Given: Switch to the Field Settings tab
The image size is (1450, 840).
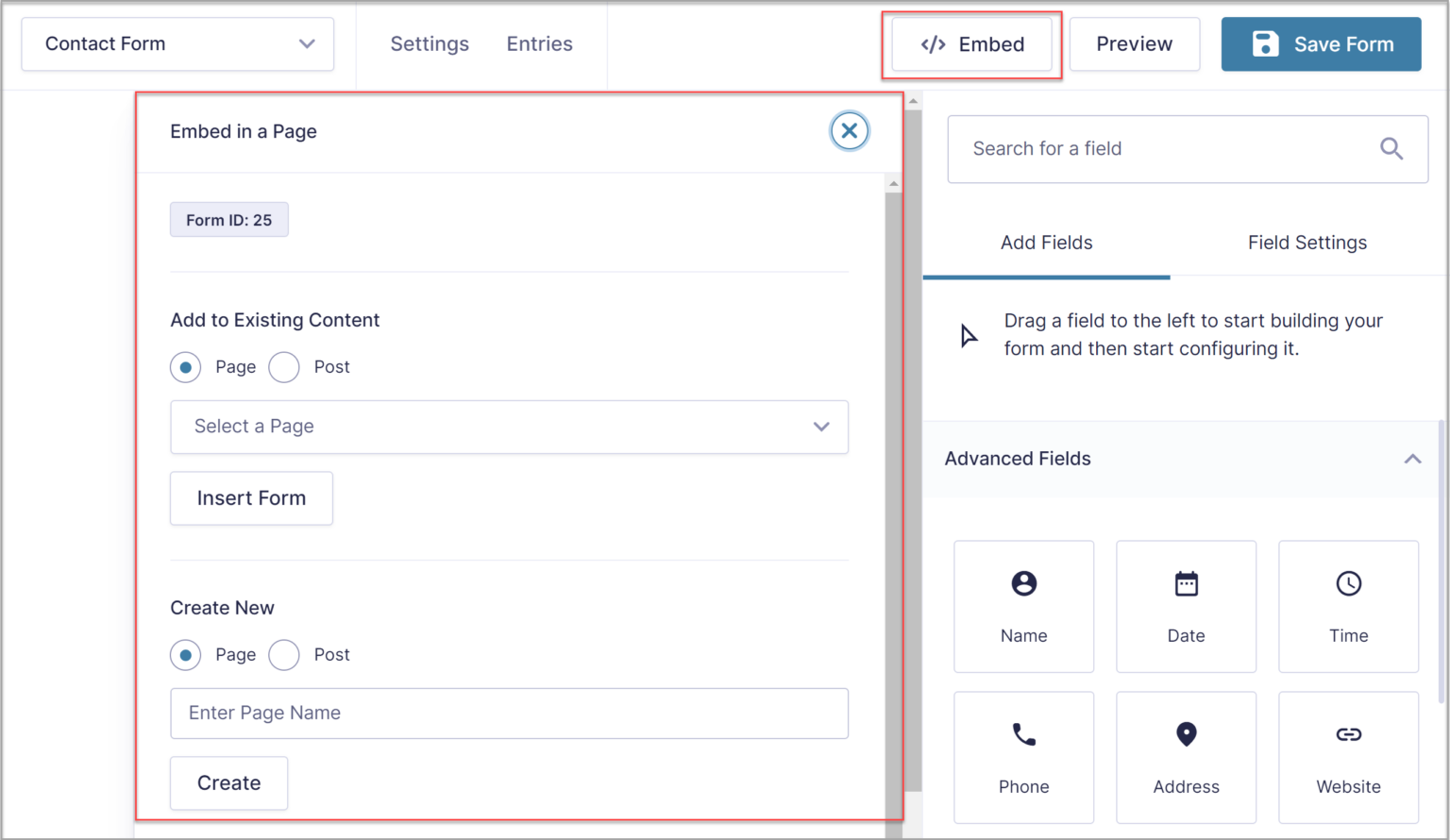Looking at the screenshot, I should (1307, 243).
